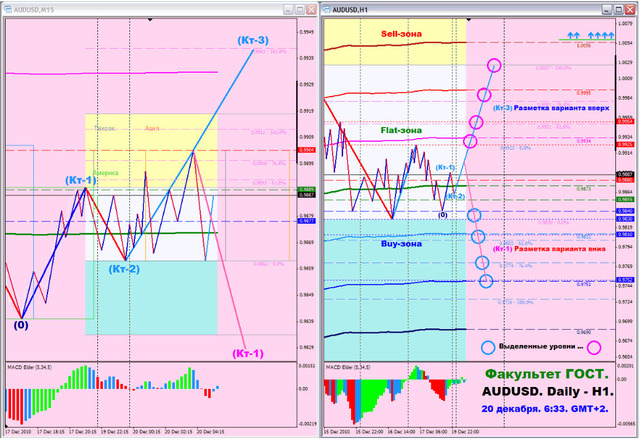Viewport: 640px width, 440px height.
Task: Click the chart shift triangle in M15 window
Action: click(150, 20)
